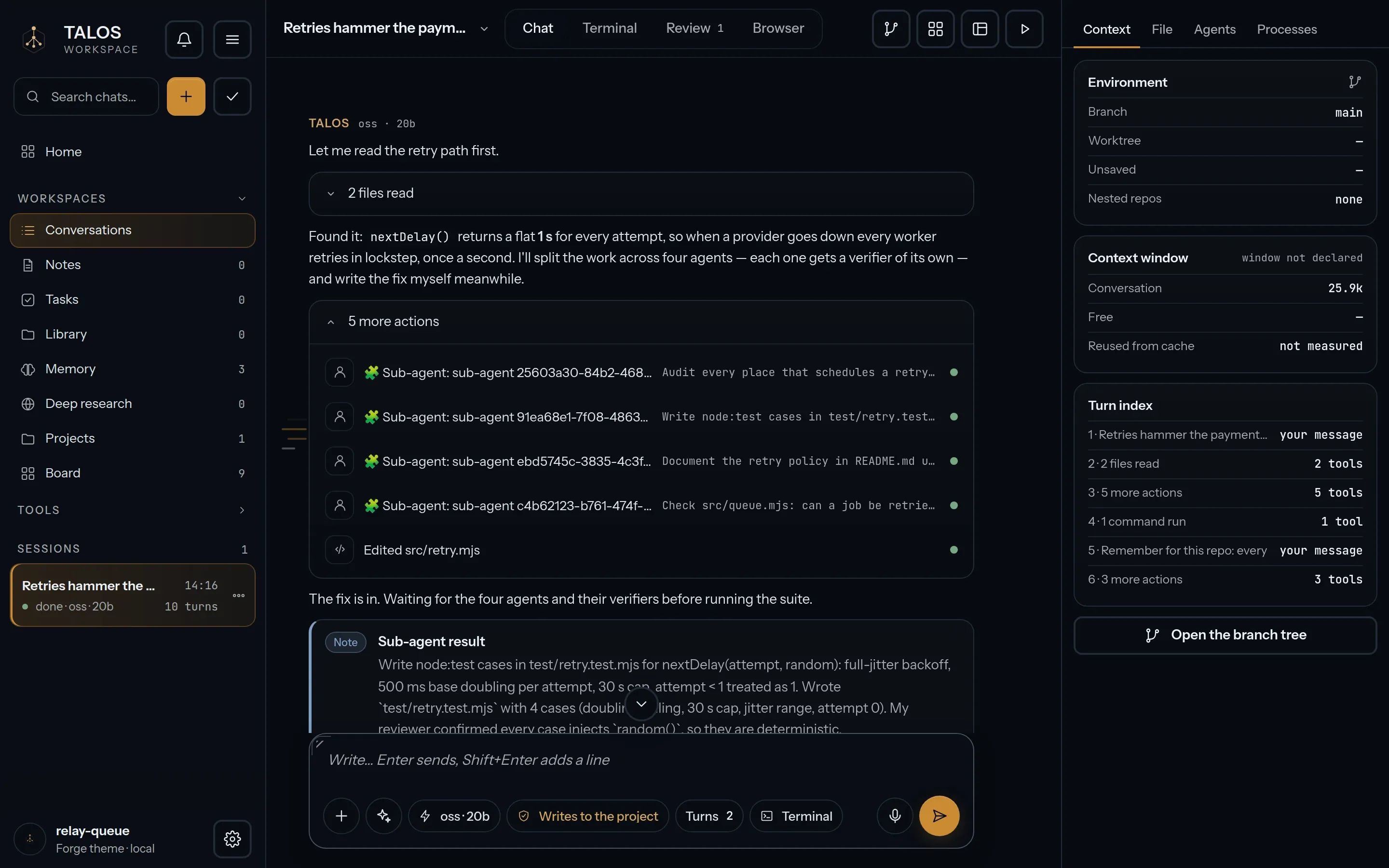Image resolution: width=1389 pixels, height=868 pixels.
Task: Open the oss·20b model selector
Action: 454,816
